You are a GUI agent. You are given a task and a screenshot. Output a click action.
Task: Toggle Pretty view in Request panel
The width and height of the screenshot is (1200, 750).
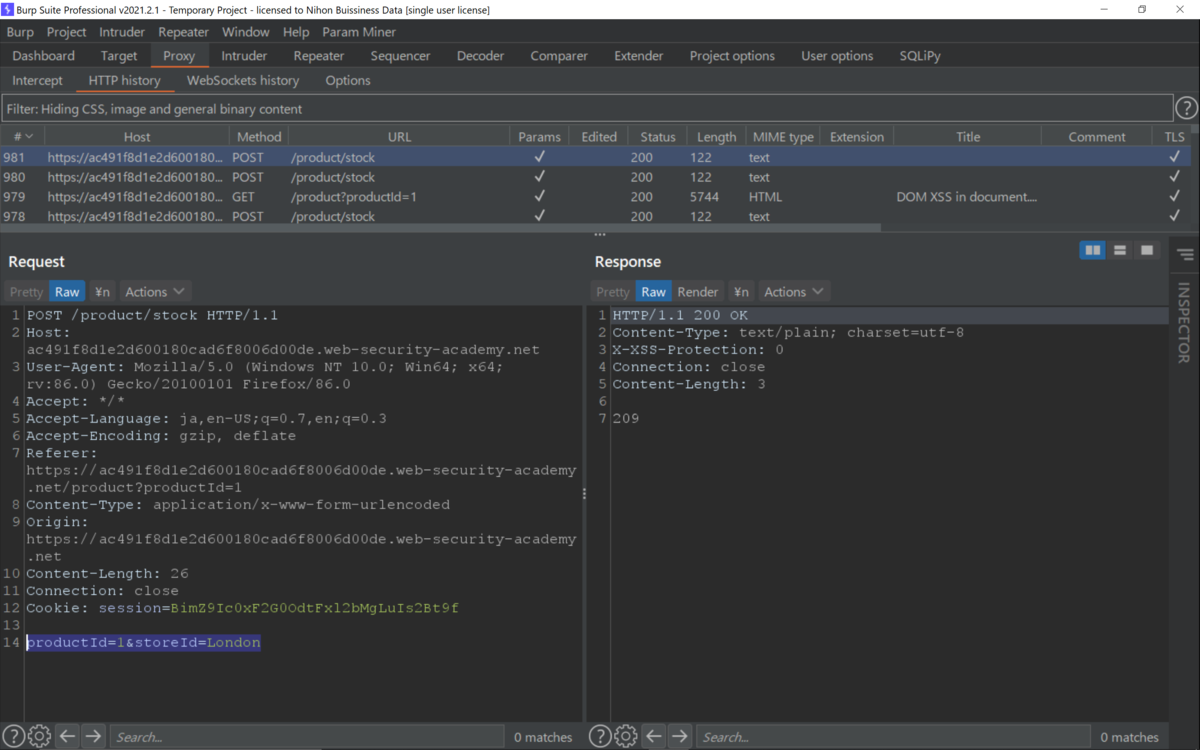pyautogui.click(x=26, y=292)
